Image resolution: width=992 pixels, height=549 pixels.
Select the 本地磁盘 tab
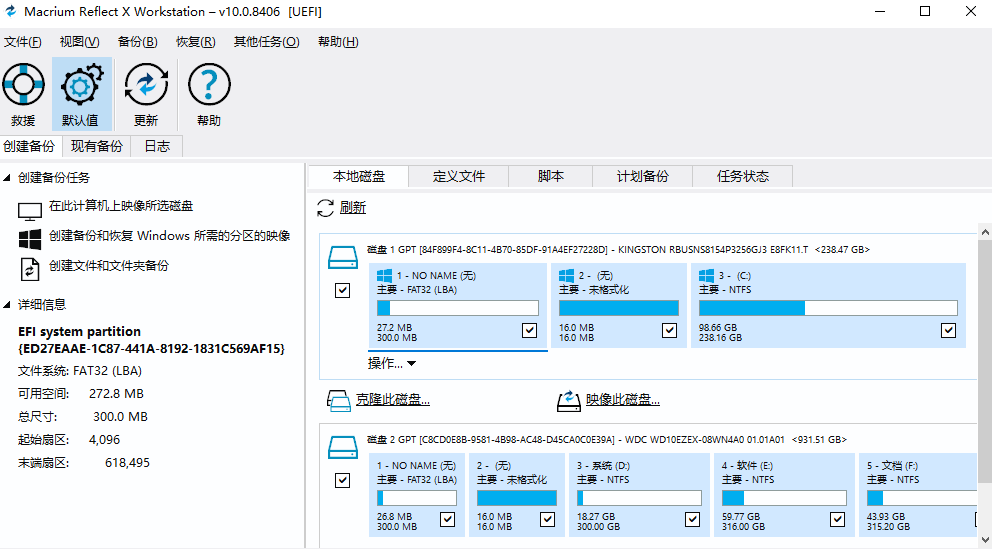359,176
